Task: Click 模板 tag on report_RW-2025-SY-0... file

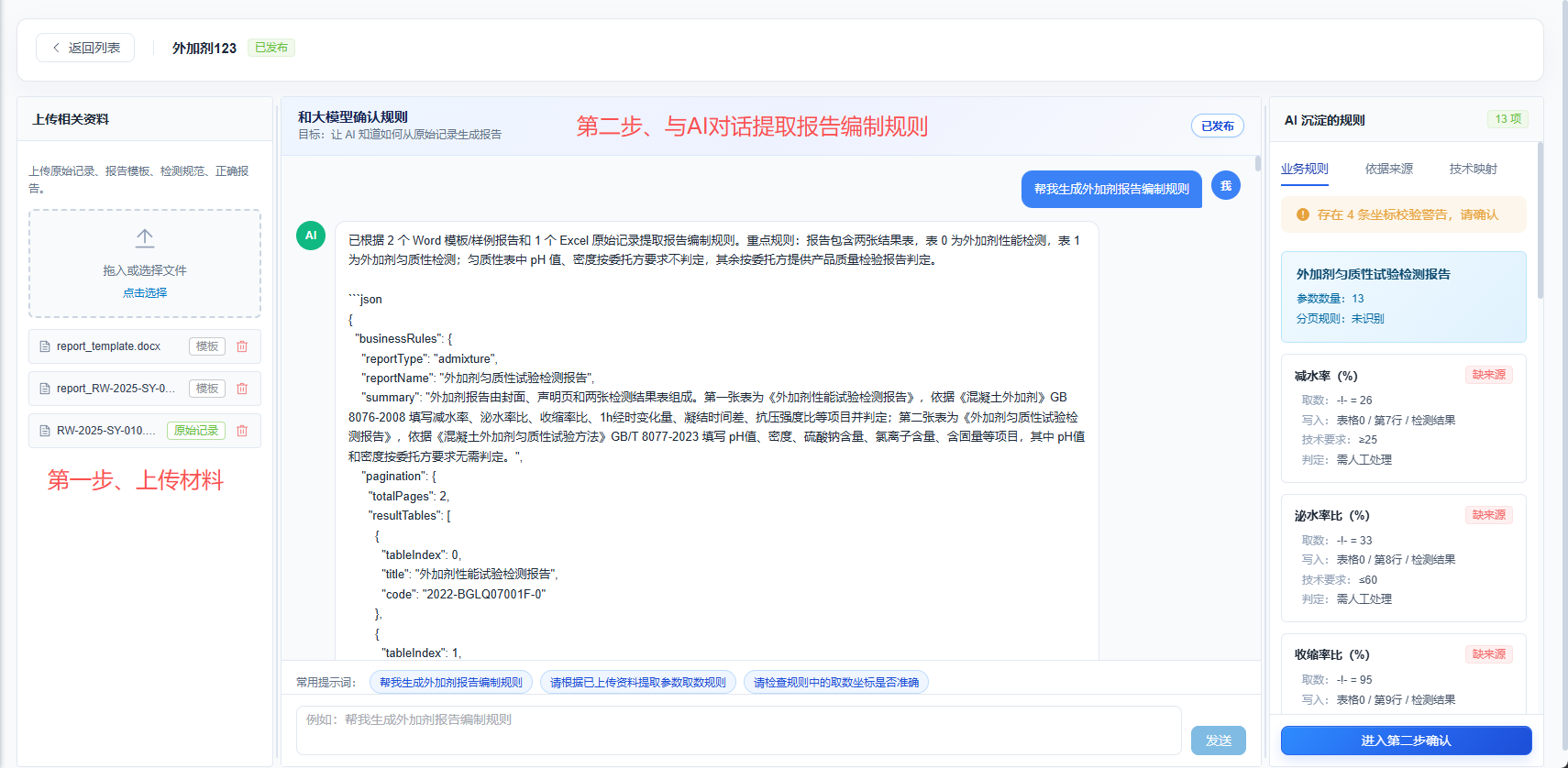Action: tap(207, 389)
